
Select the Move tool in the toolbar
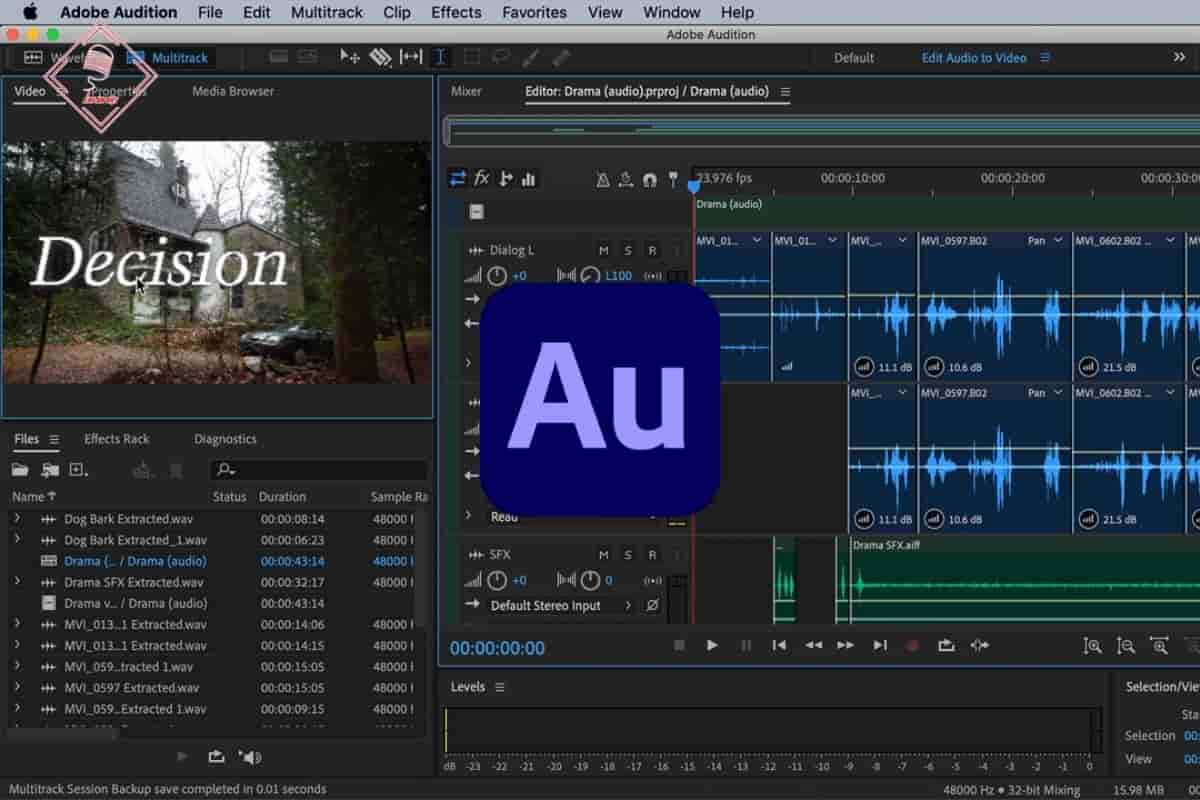[349, 57]
